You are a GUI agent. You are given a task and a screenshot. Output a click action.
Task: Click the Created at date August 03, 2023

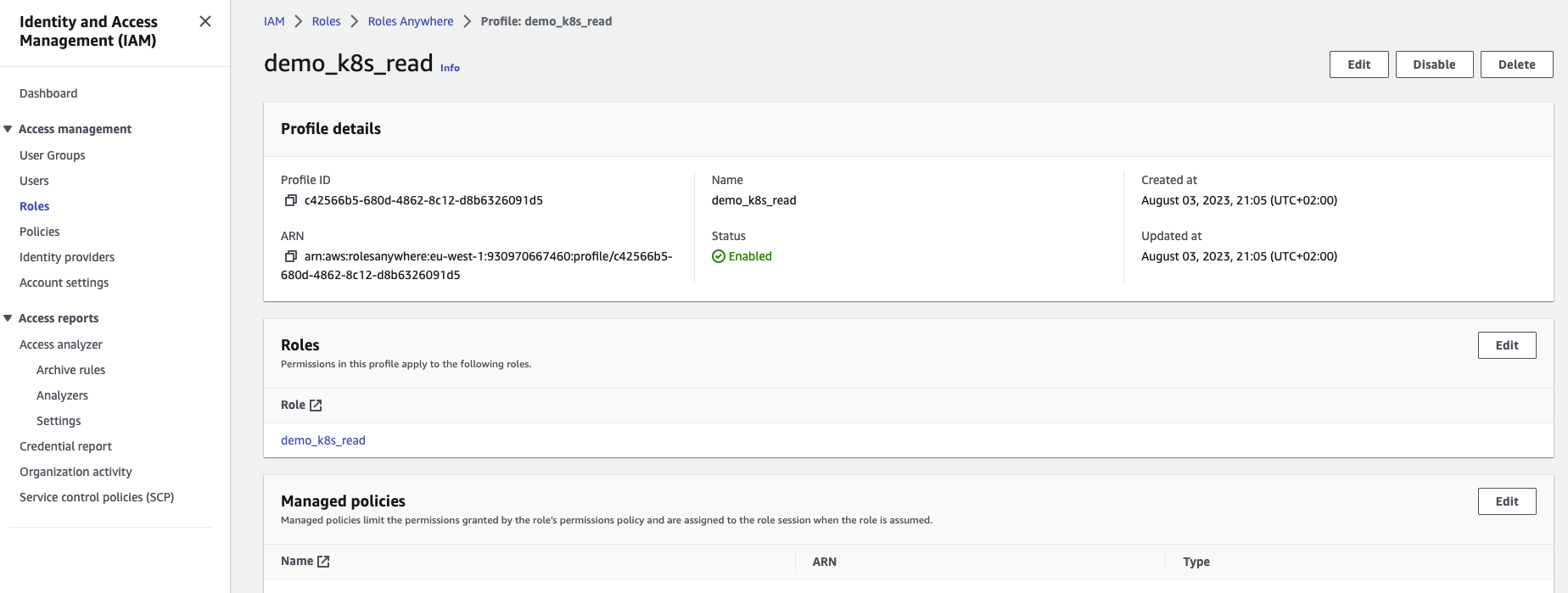tap(1239, 200)
